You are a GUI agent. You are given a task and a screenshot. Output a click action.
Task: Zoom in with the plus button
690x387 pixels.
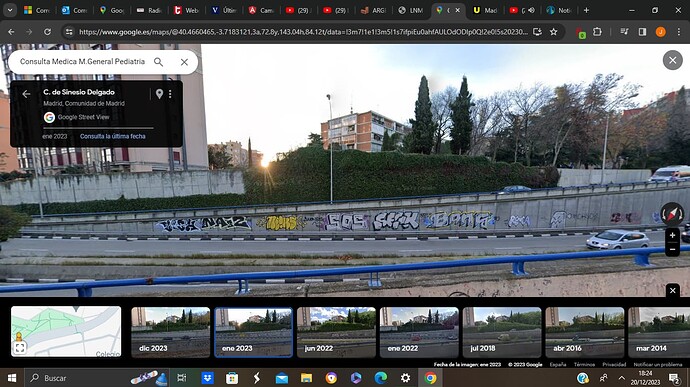pyautogui.click(x=672, y=236)
